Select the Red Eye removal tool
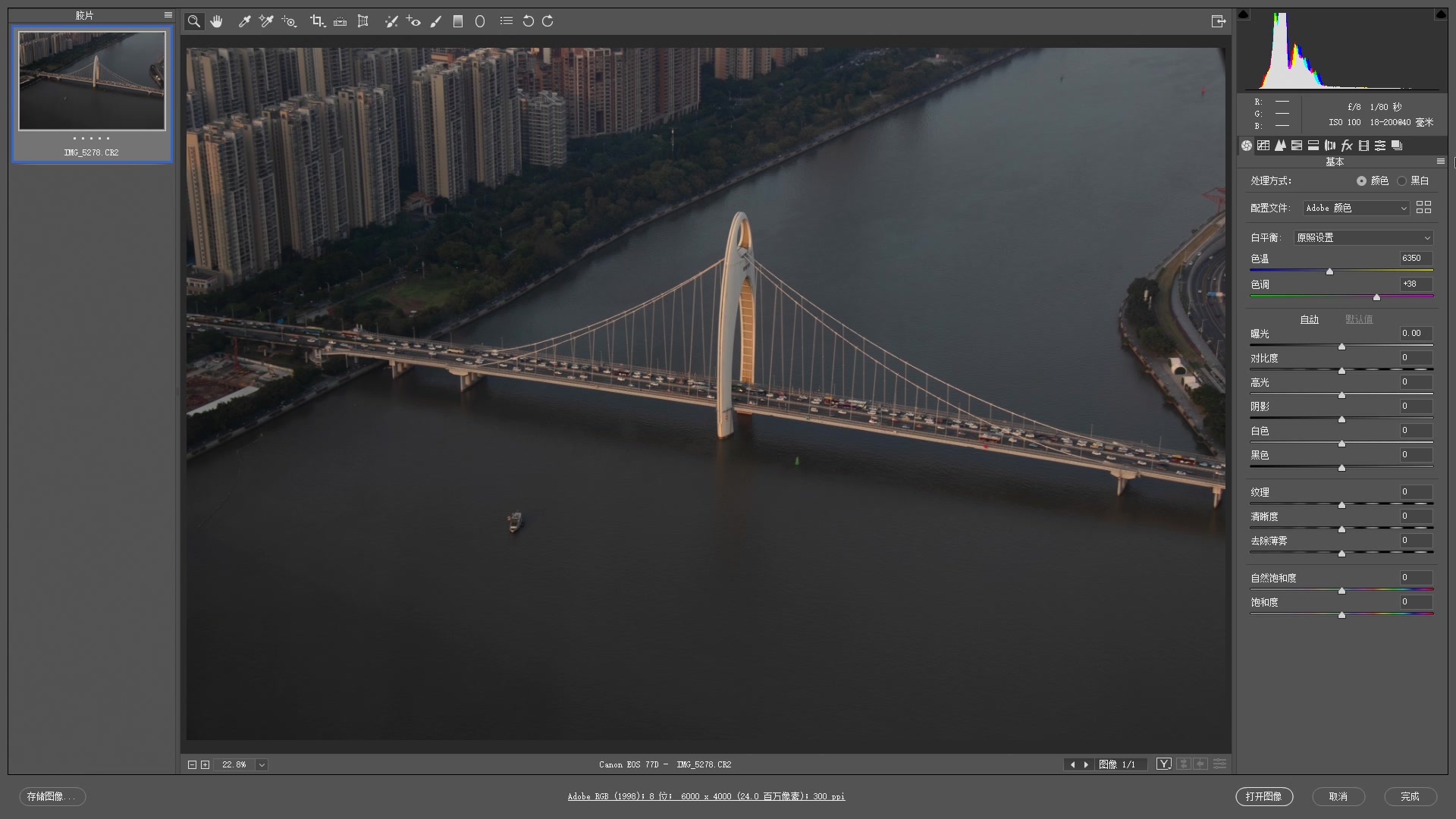1456x819 pixels. point(413,21)
